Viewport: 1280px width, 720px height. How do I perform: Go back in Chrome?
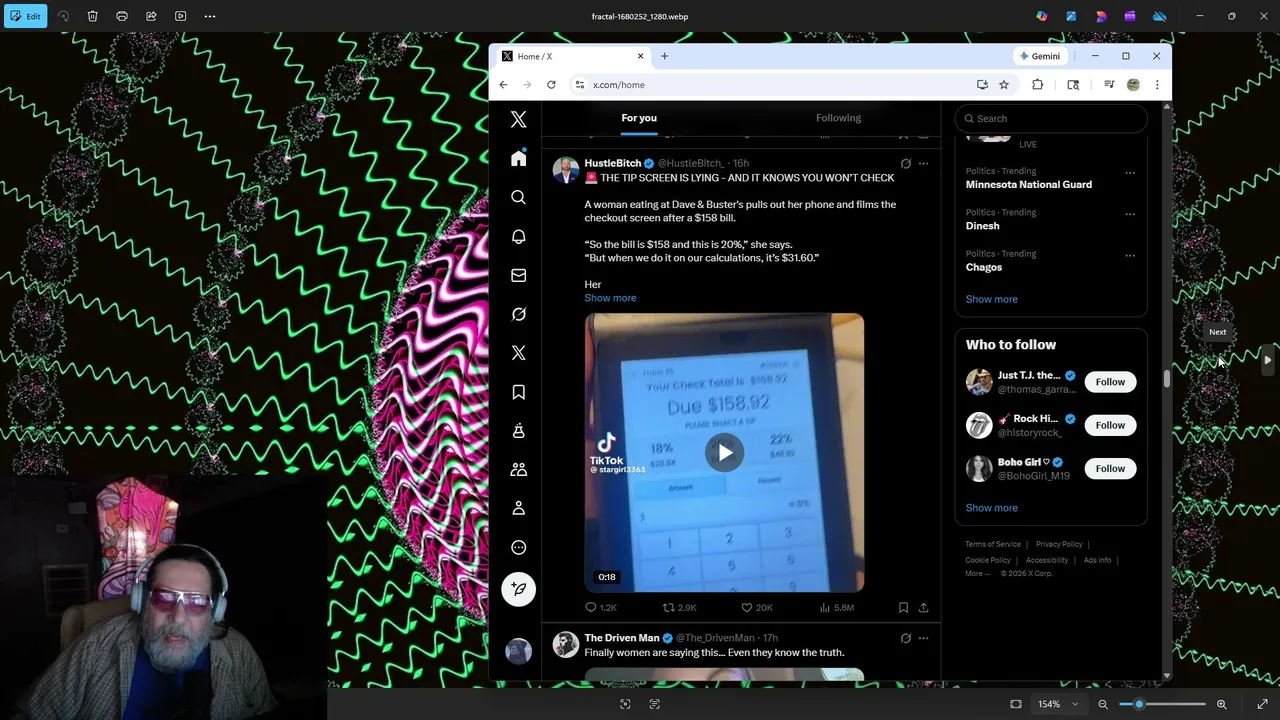pos(503,85)
